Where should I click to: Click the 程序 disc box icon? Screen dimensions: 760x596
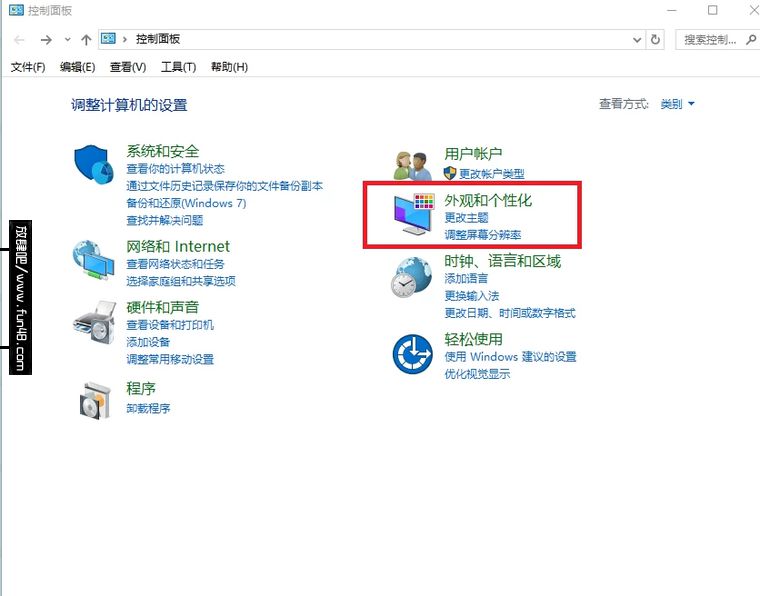pos(95,400)
